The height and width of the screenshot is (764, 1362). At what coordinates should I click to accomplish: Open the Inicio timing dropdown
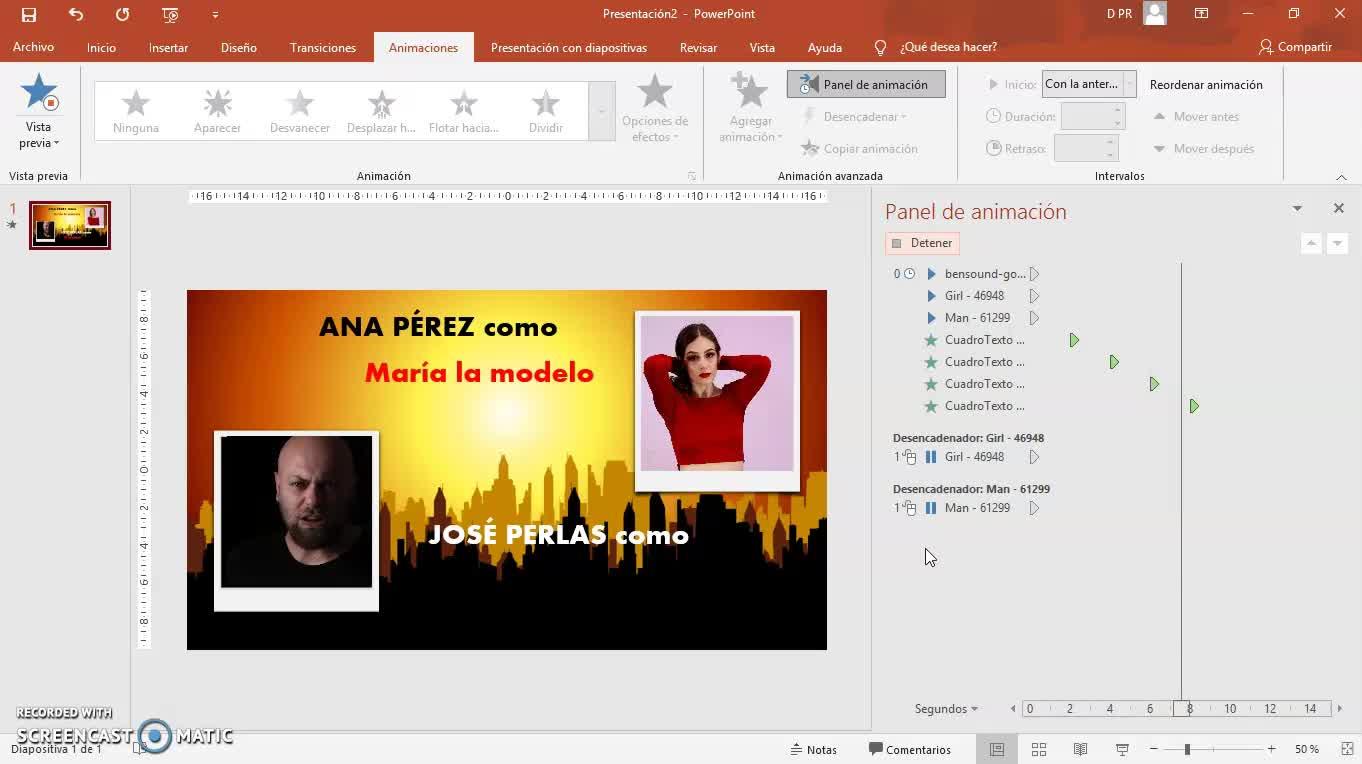(1129, 85)
